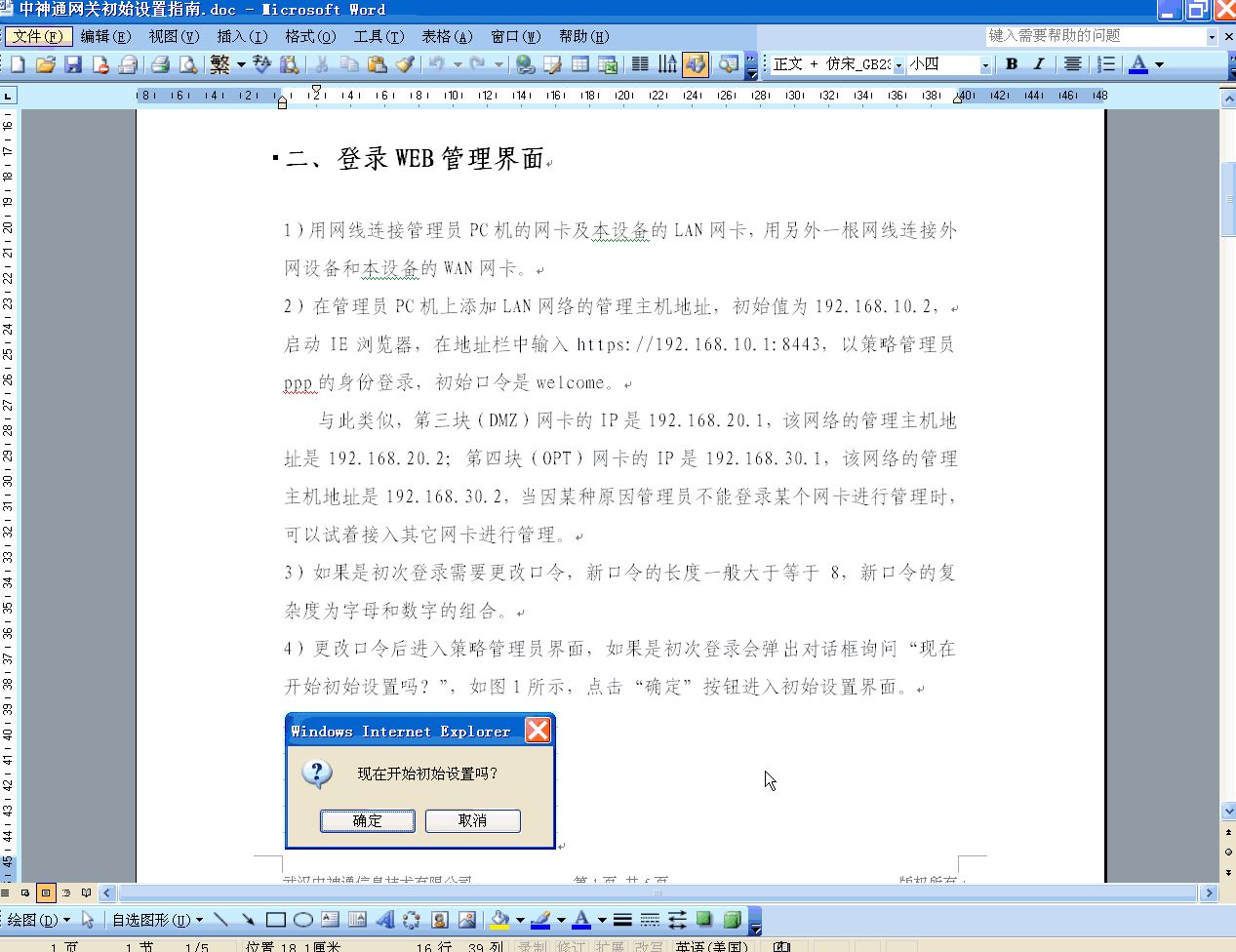Open the font size dropdown showing 小四

(985, 64)
